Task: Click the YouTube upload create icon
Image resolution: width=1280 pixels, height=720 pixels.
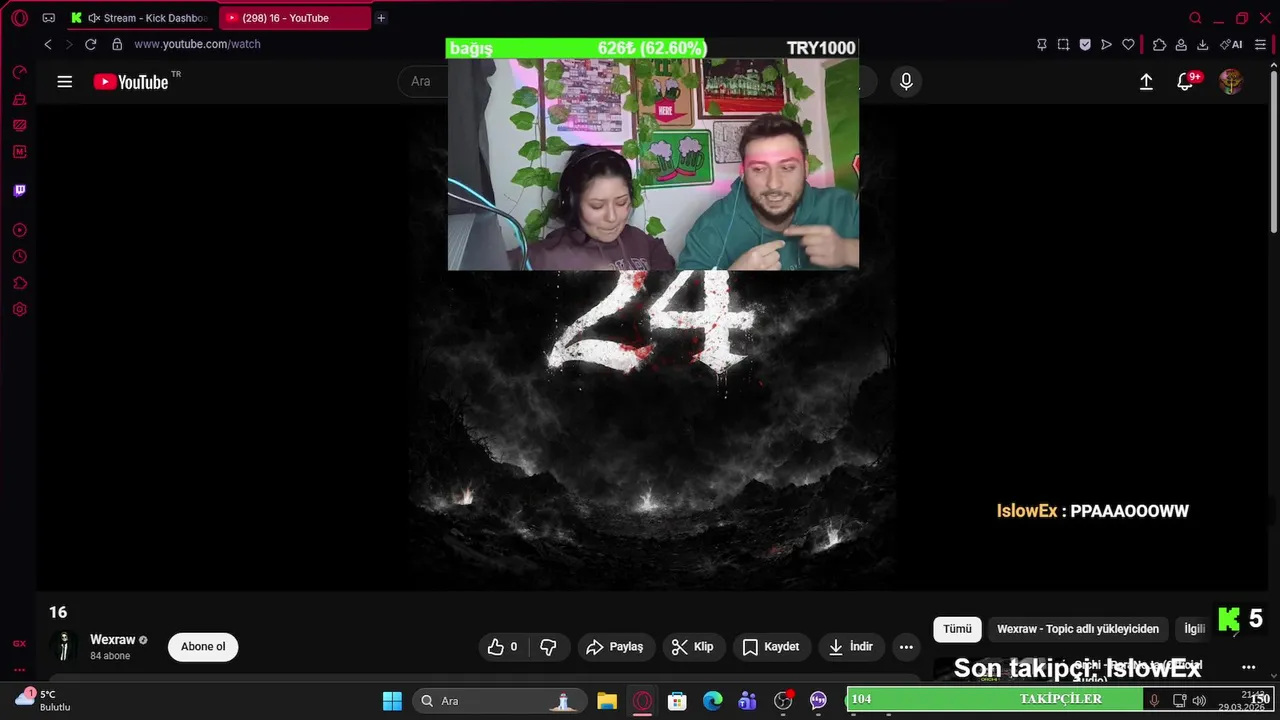Action: pyautogui.click(x=1146, y=82)
